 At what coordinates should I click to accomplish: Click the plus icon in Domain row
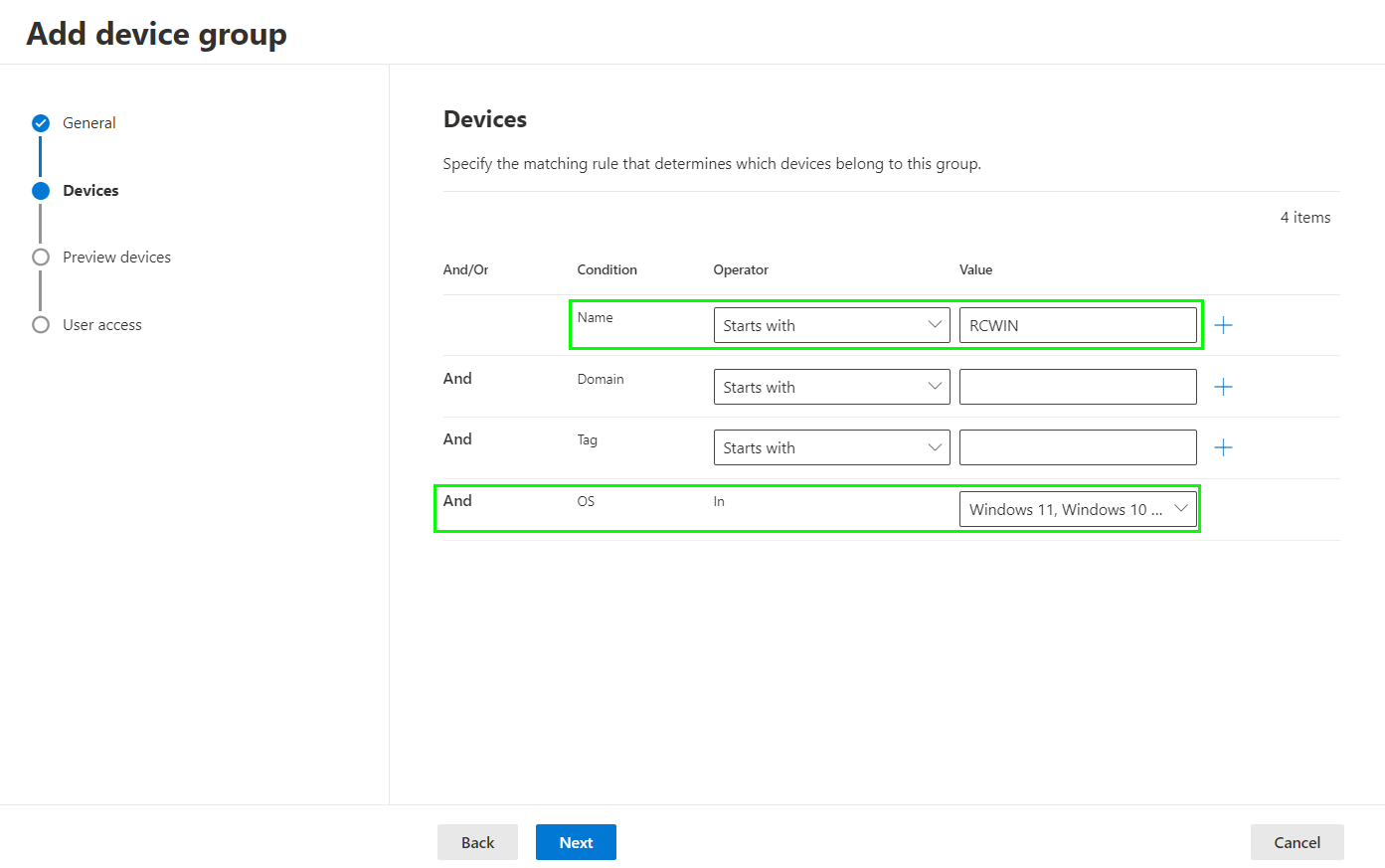[x=1223, y=387]
